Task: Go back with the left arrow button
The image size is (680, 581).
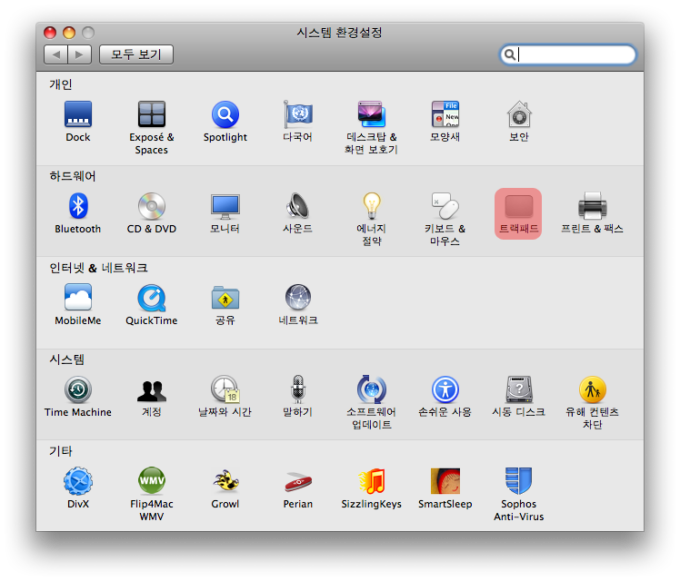Action: click(56, 55)
